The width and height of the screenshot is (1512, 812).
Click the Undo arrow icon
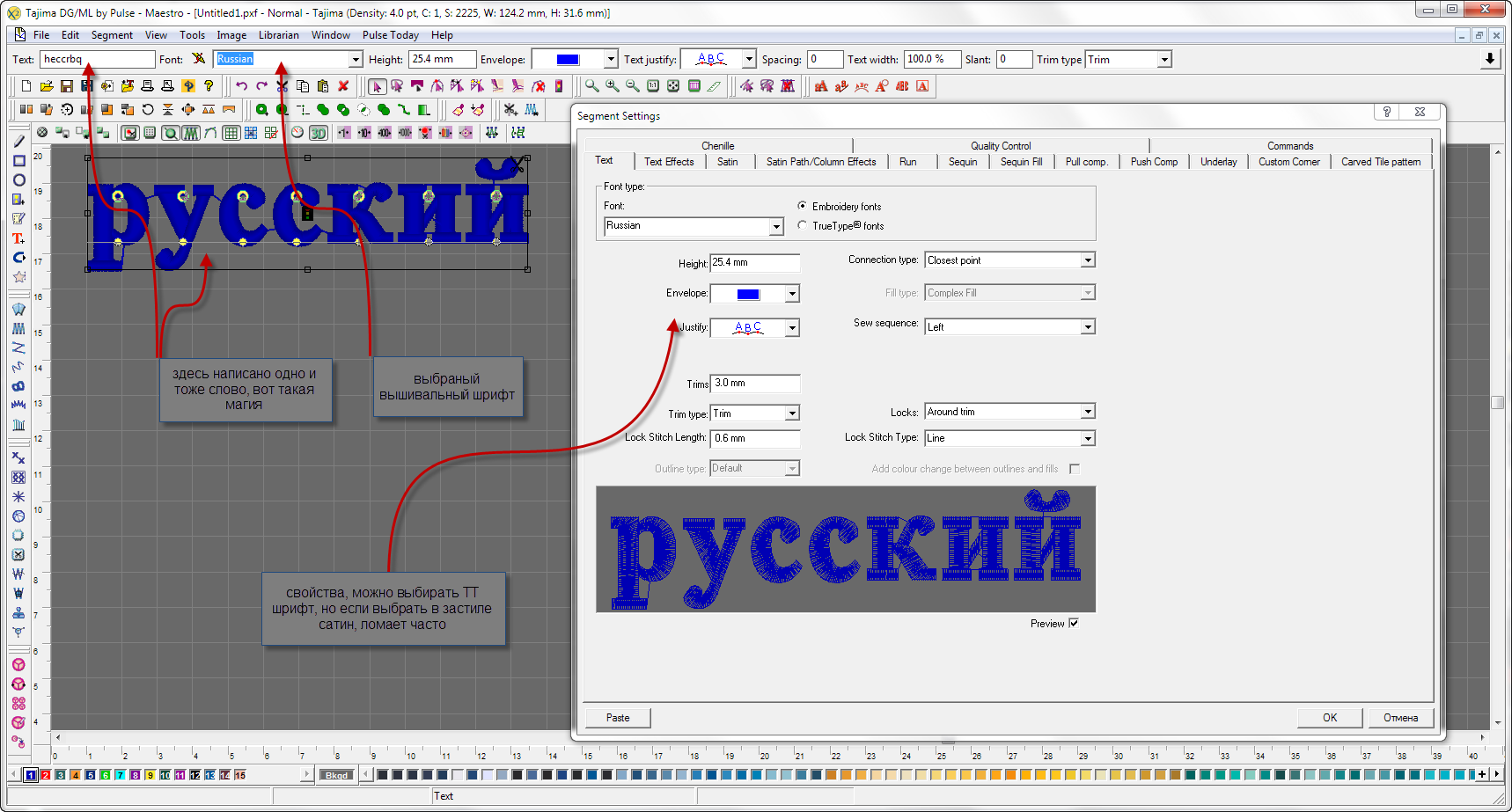pos(241,86)
